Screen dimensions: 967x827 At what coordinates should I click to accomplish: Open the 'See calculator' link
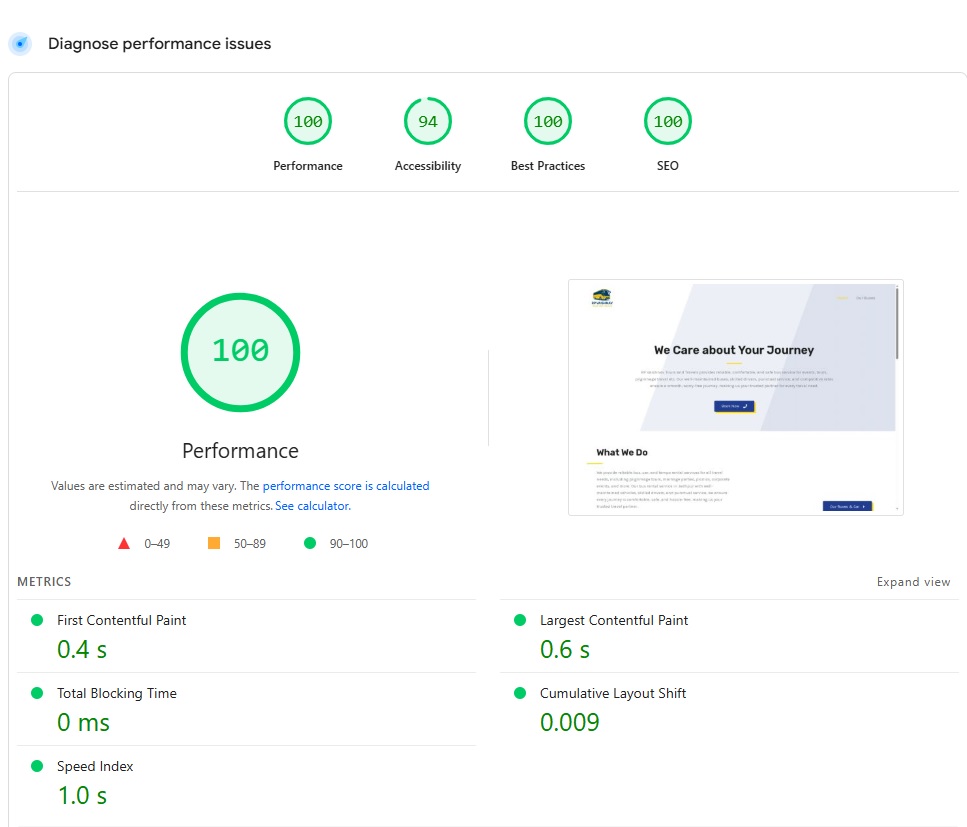click(x=312, y=506)
